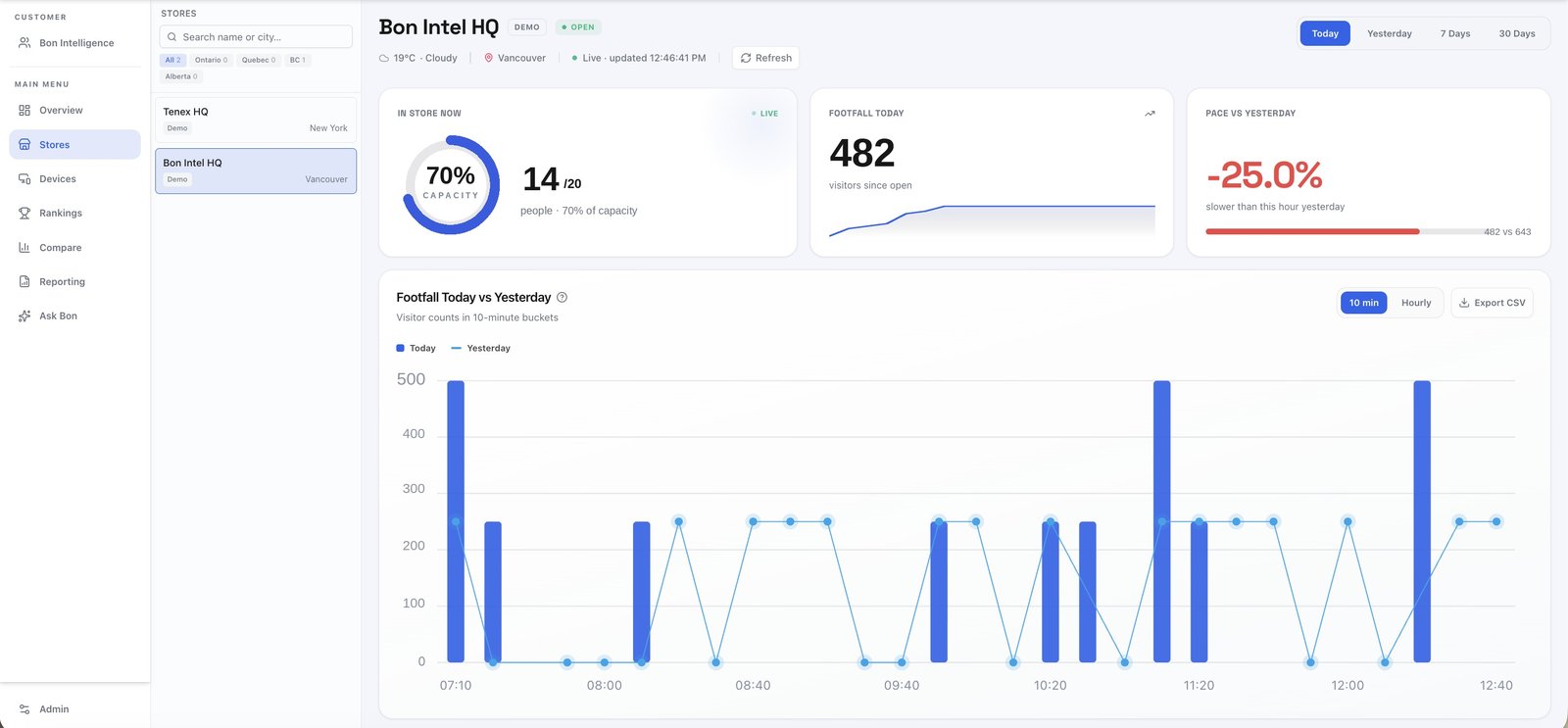Click the red pace vs yesterday progress bar
Viewport: 1568px width, 728px height.
1312,232
